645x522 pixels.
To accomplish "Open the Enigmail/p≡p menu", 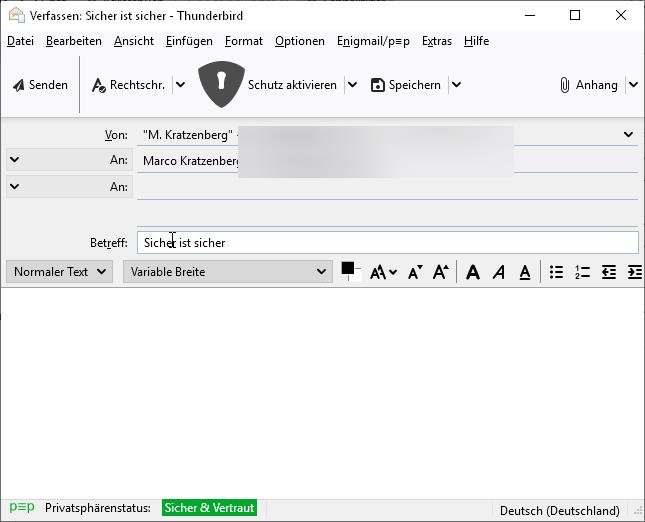I will click(x=373, y=41).
